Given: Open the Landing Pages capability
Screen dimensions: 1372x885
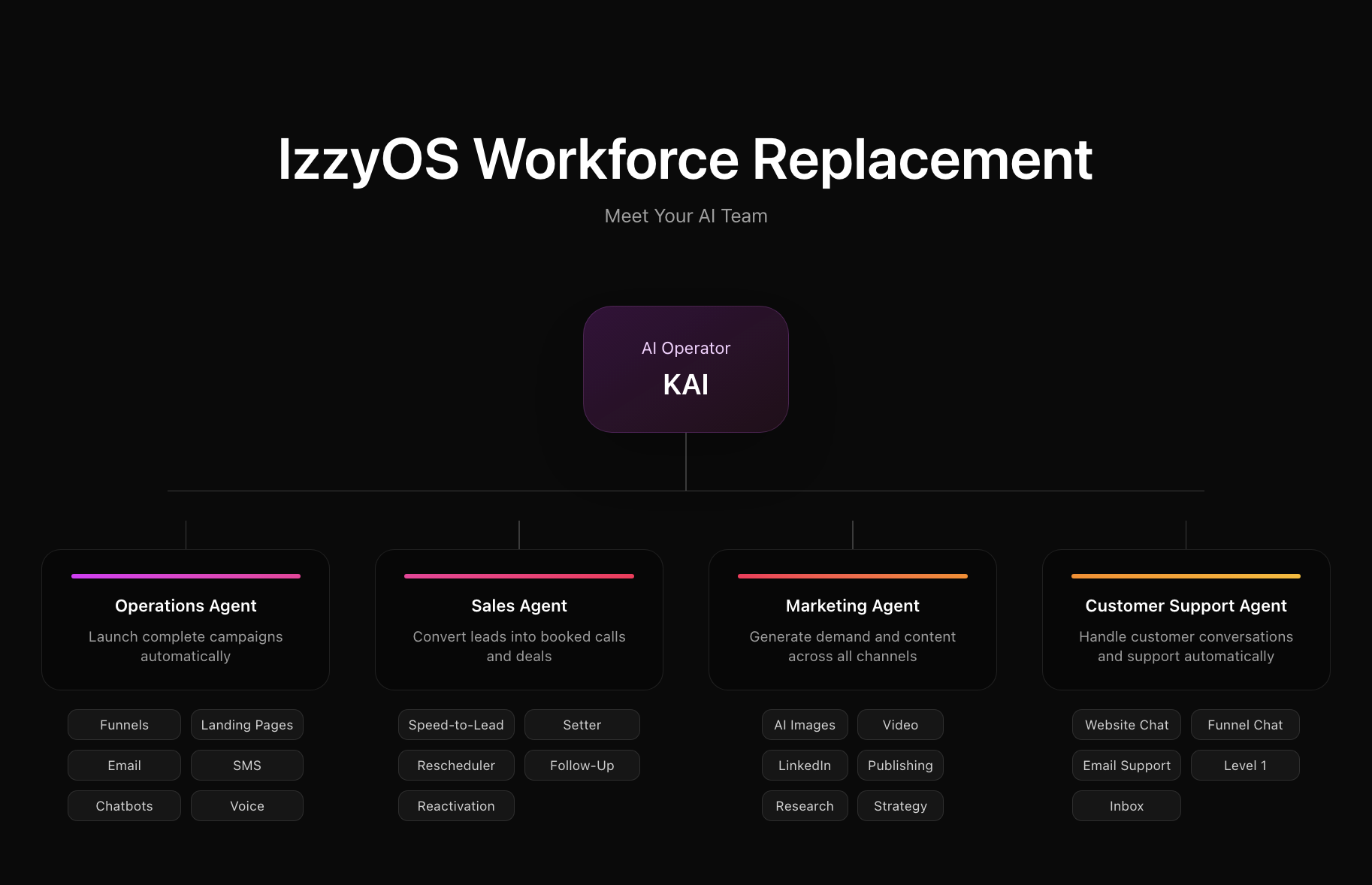Looking at the screenshot, I should tap(246, 724).
